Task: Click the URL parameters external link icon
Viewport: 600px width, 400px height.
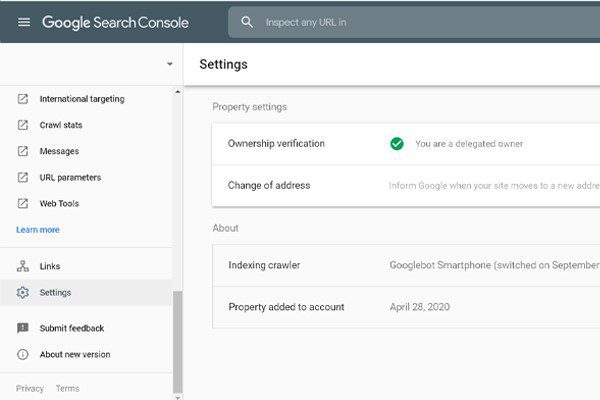Action: (x=23, y=177)
